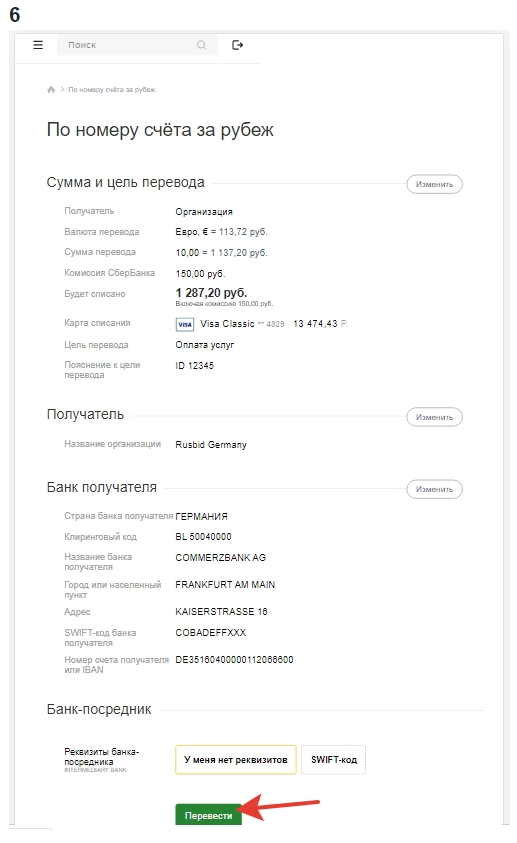The image size is (517, 843).
Task: Select the У меня нет реквизитов option
Action: 235,760
